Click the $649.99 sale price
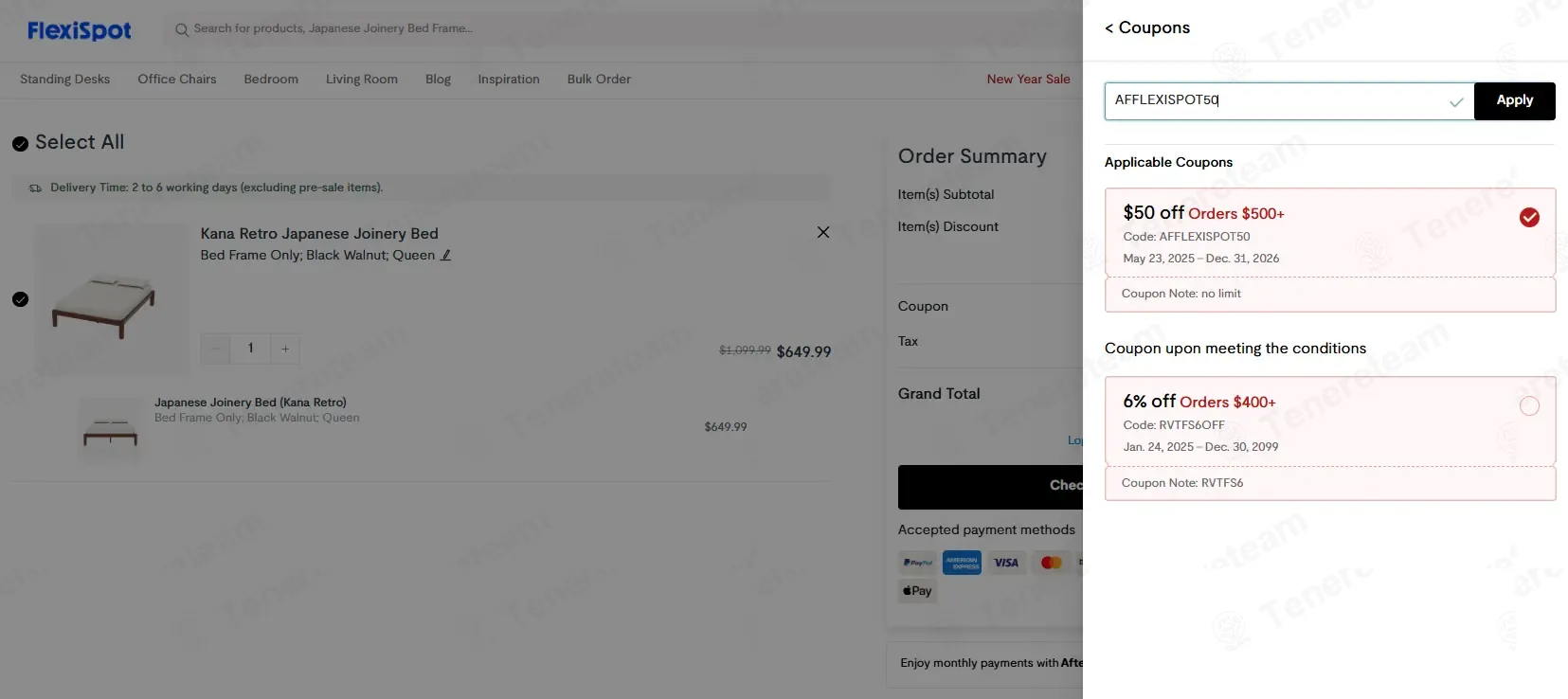The width and height of the screenshot is (1568, 699). [803, 351]
